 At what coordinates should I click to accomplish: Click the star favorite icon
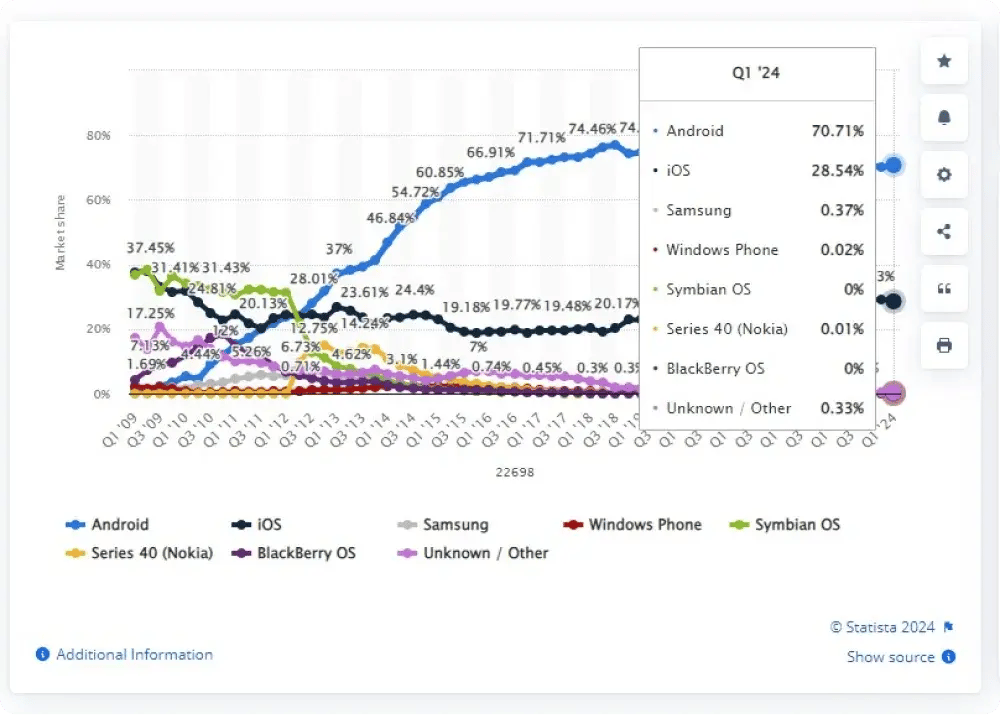[944, 61]
